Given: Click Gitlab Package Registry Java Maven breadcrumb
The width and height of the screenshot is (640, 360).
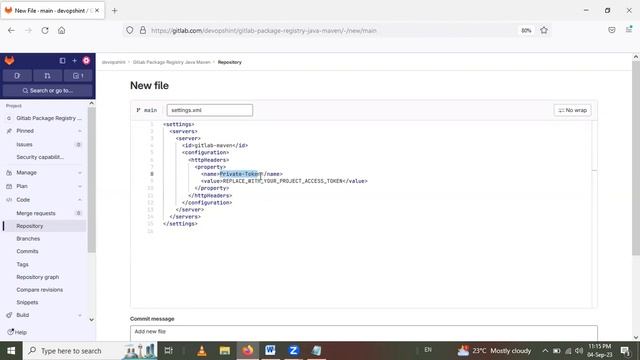Looking at the screenshot, I should [x=171, y=62].
